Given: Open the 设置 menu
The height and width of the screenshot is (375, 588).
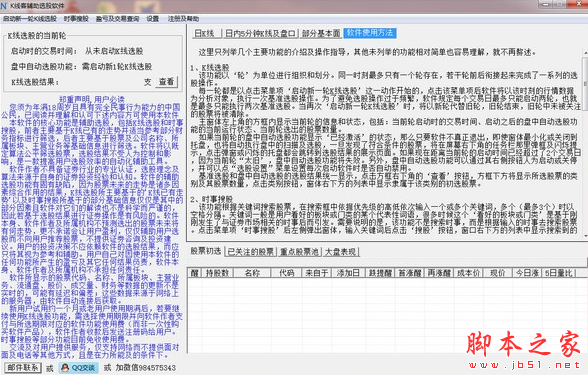Looking at the screenshot, I should click(x=153, y=19).
